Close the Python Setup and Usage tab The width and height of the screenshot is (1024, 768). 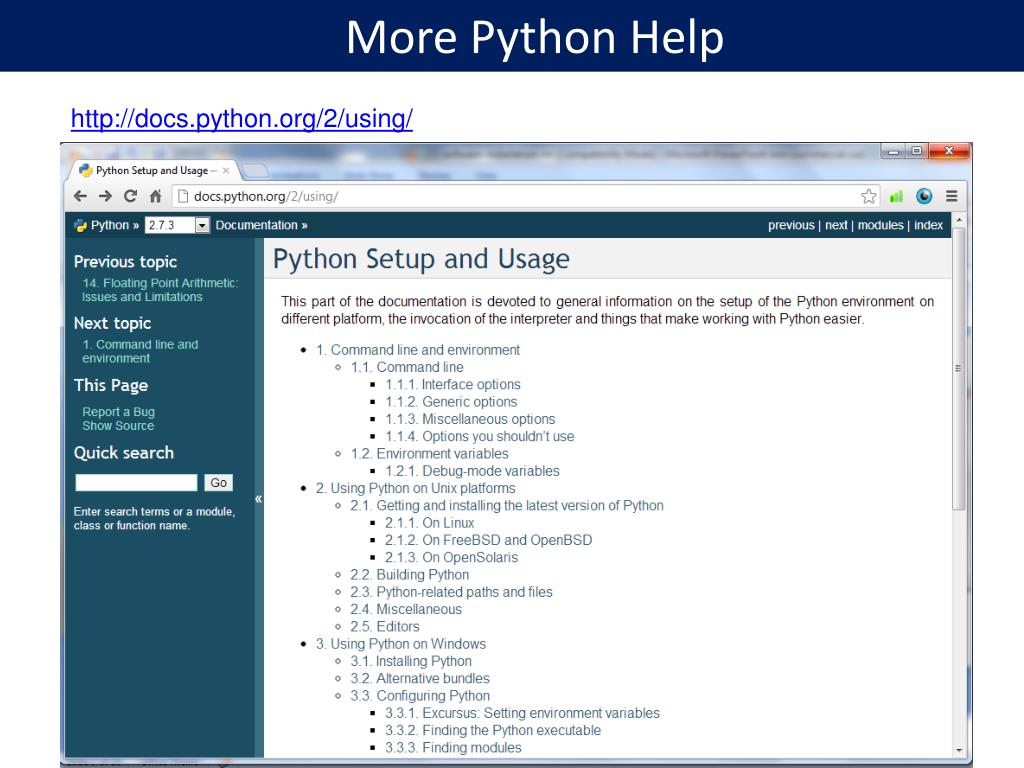pyautogui.click(x=226, y=170)
